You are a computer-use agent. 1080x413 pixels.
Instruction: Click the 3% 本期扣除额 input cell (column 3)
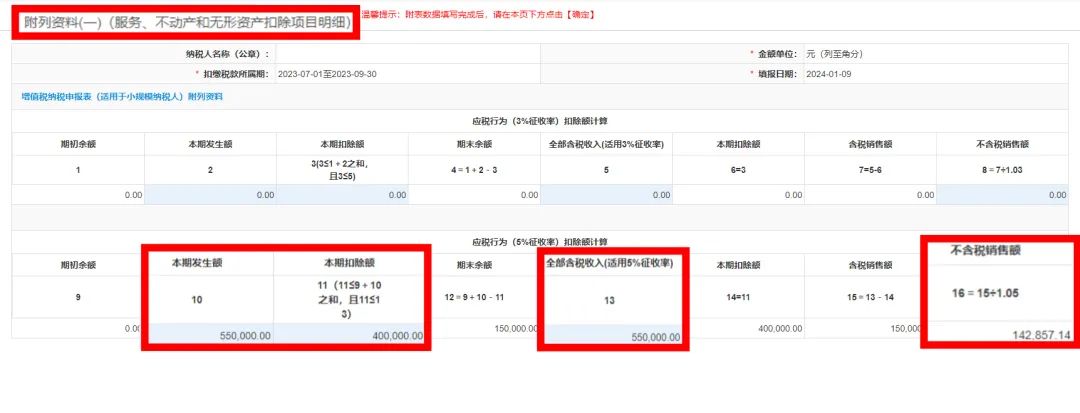pos(343,195)
